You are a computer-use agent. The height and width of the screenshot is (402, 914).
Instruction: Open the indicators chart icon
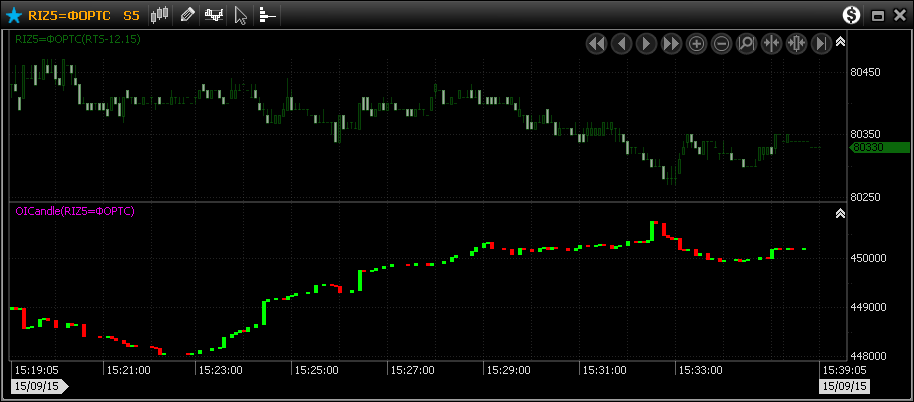[x=213, y=15]
